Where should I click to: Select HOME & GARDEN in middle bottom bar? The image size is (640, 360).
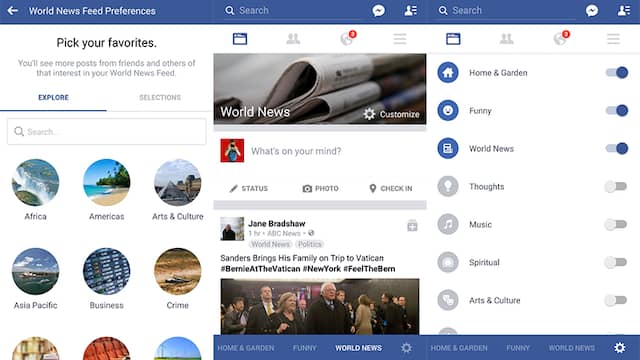pos(246,348)
